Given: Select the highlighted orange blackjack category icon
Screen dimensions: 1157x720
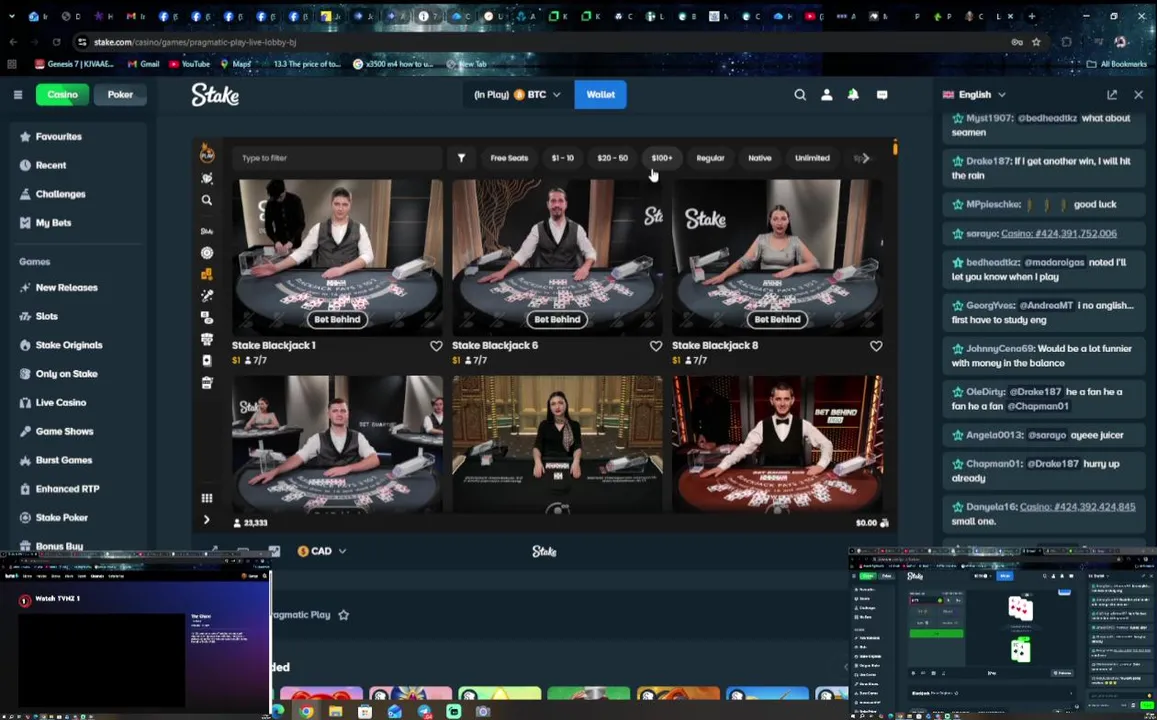Looking at the screenshot, I should [x=207, y=274].
